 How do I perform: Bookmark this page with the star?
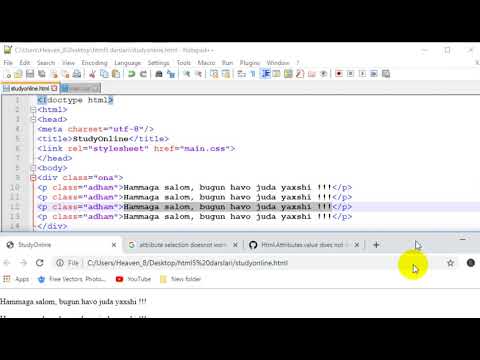[x=450, y=263]
